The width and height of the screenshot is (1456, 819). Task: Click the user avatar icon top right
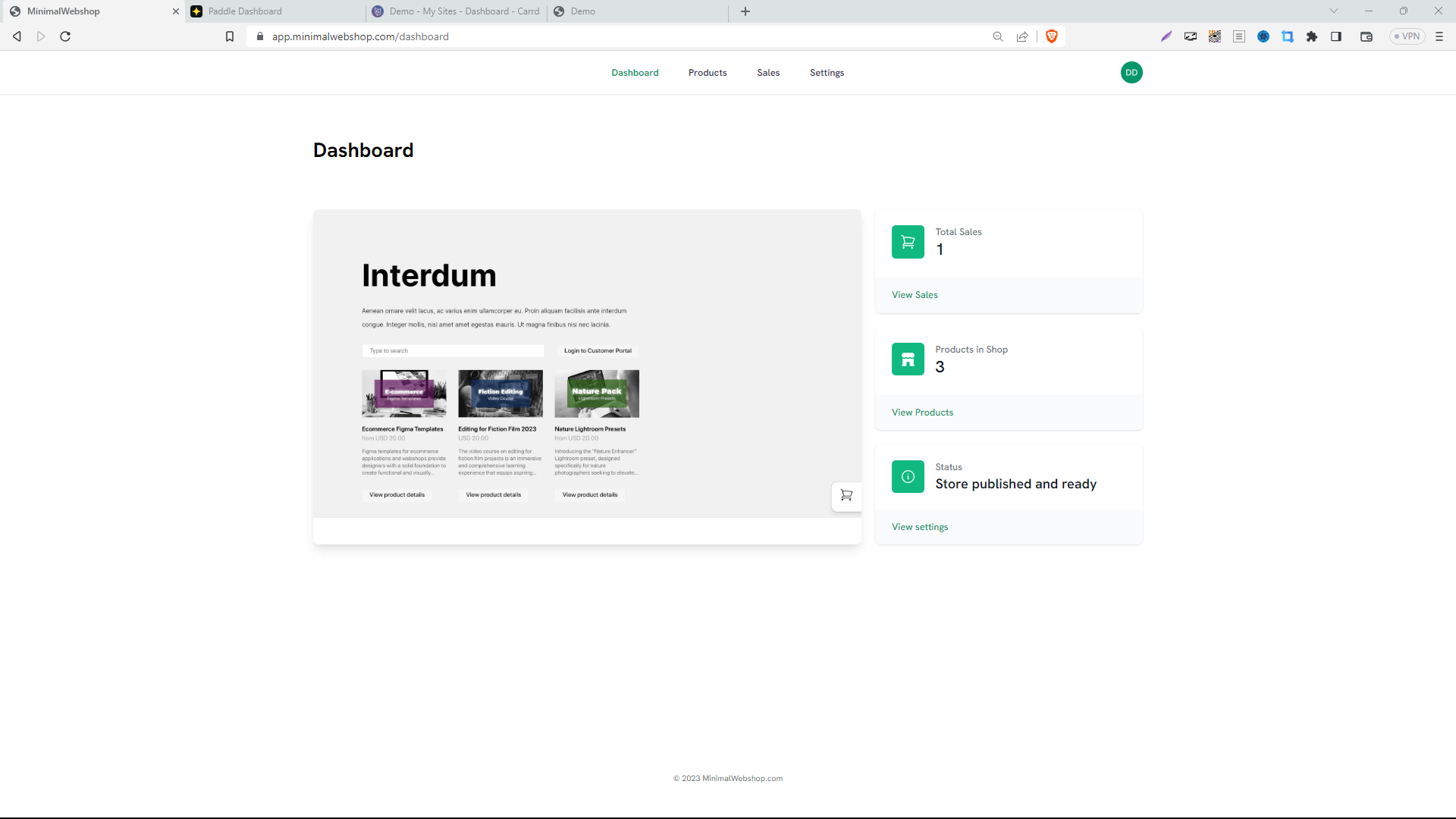click(1131, 72)
